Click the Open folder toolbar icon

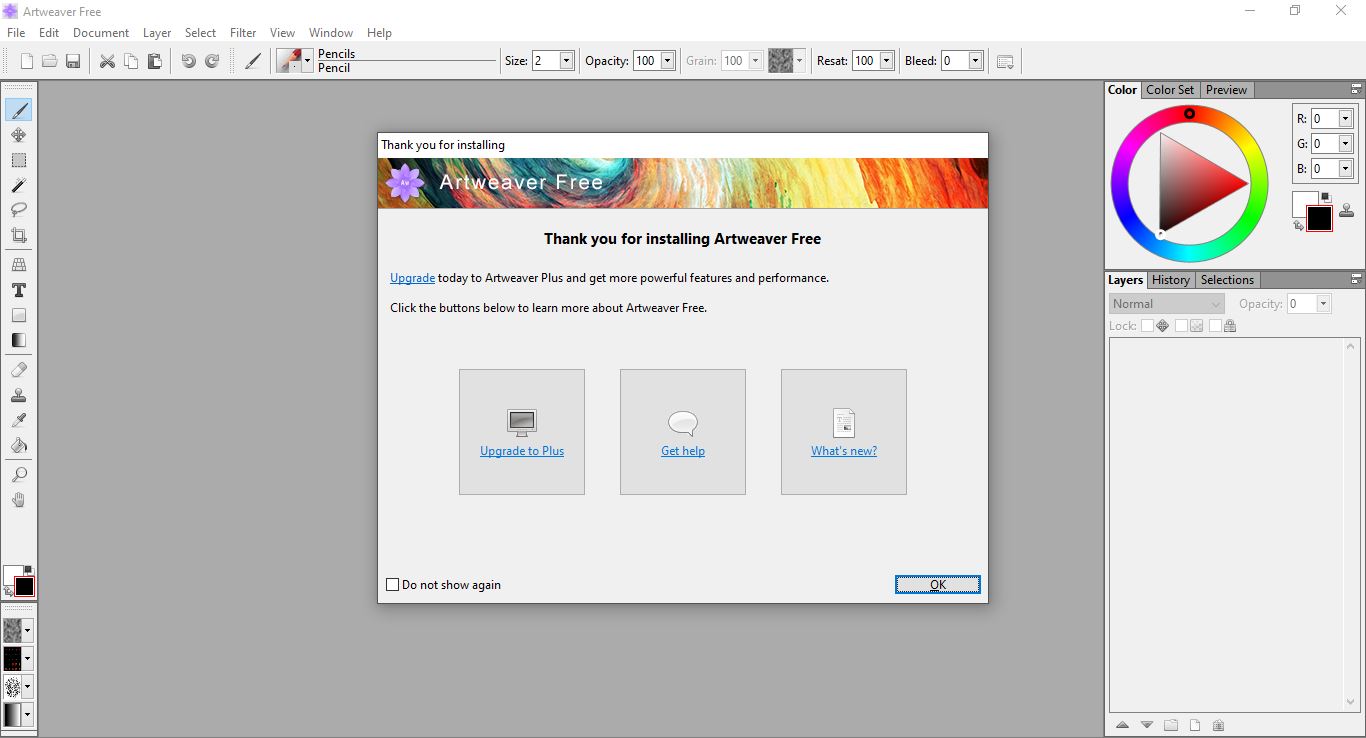(x=49, y=61)
